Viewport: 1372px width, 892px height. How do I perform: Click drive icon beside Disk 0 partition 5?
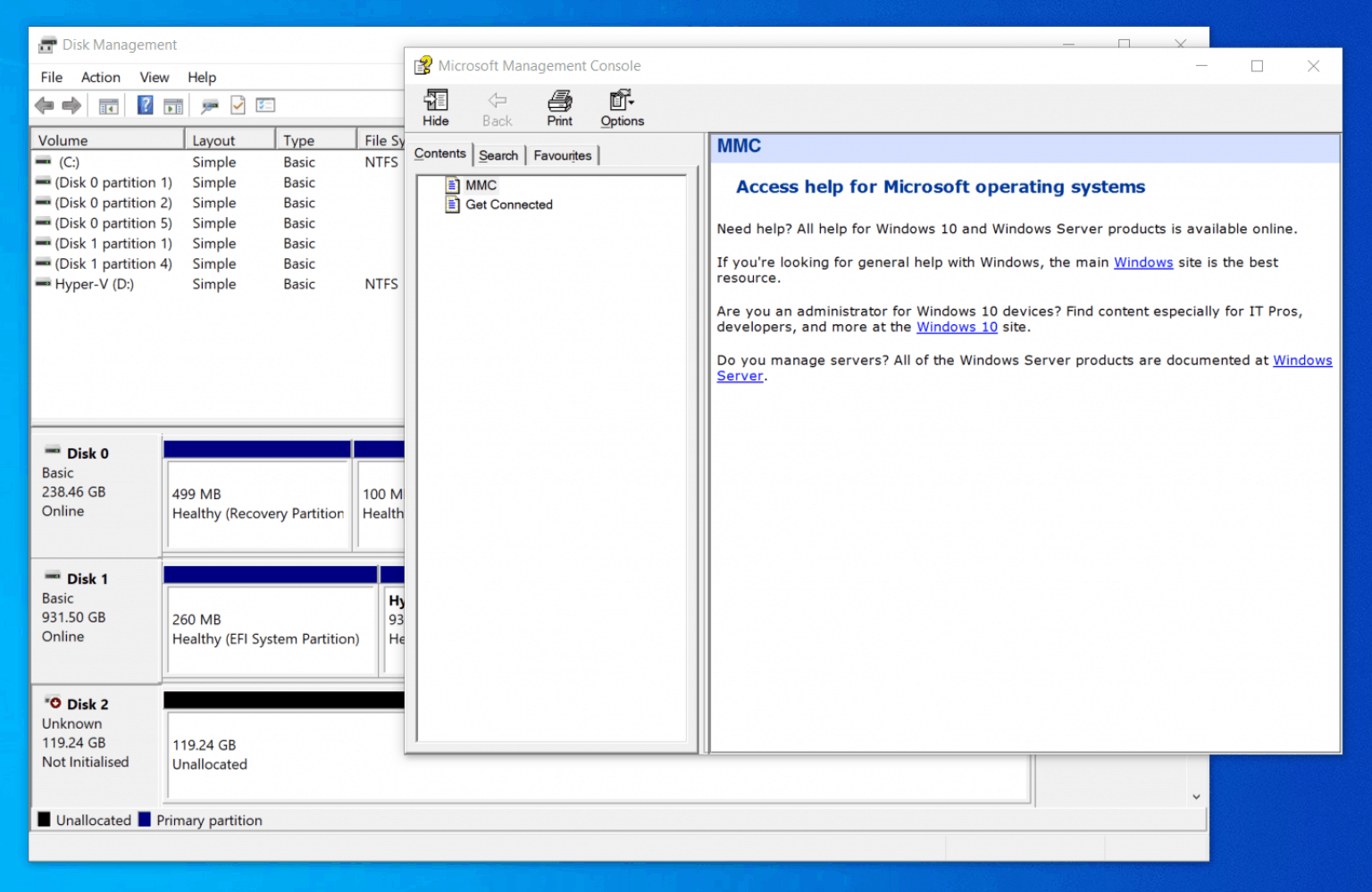pos(43,223)
